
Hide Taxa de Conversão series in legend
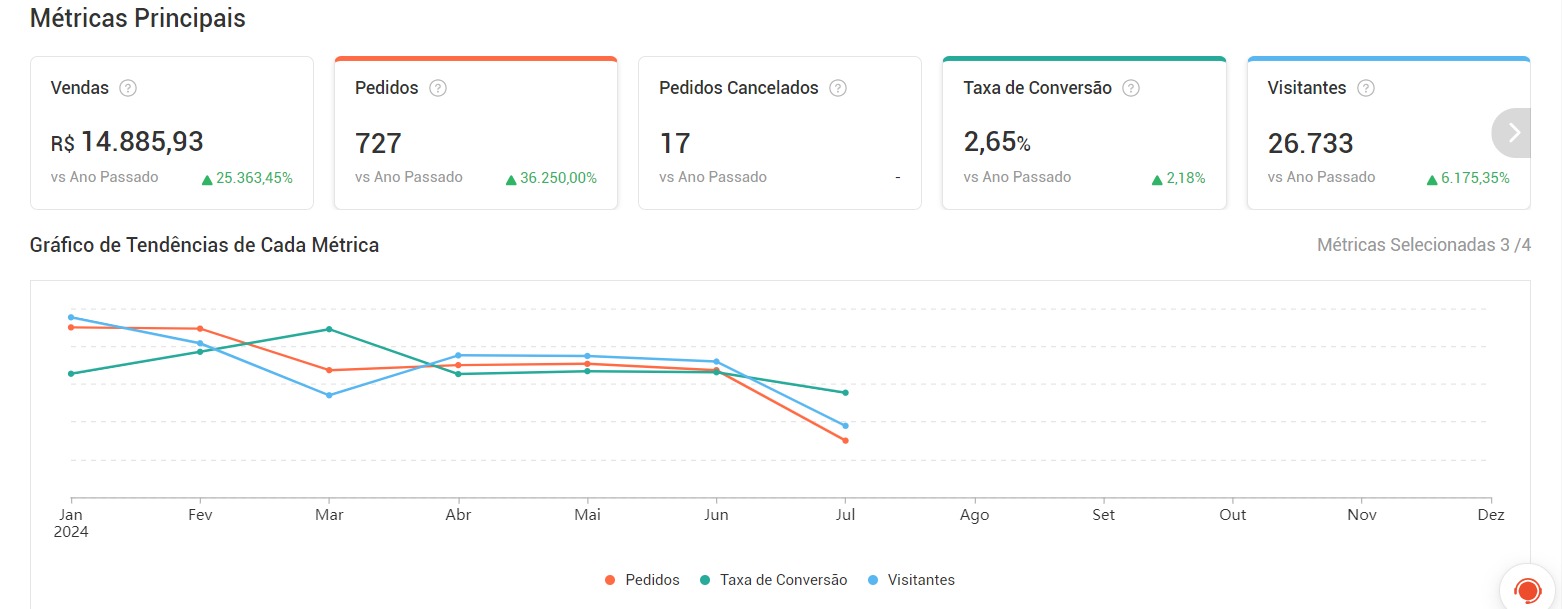tap(773, 580)
